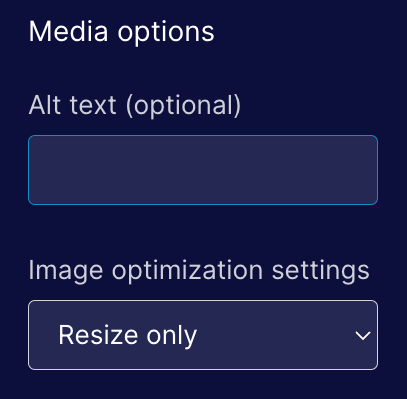Select the Media options heading

click(x=121, y=32)
